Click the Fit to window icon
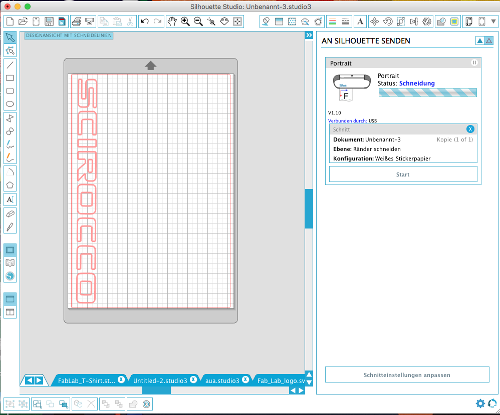 pos(237,22)
